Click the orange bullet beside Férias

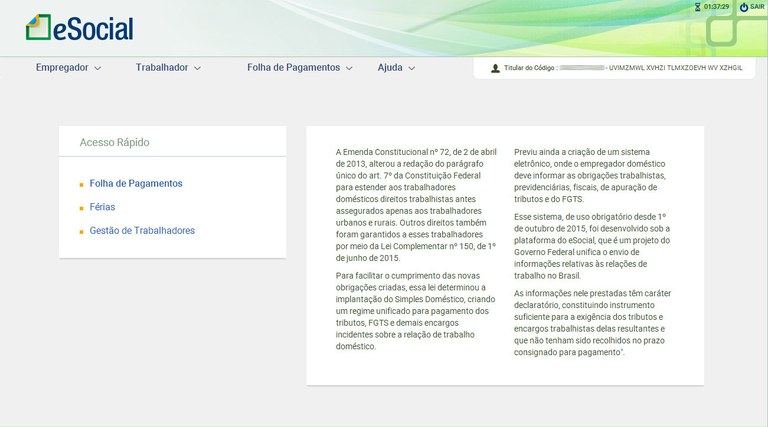pos(81,208)
